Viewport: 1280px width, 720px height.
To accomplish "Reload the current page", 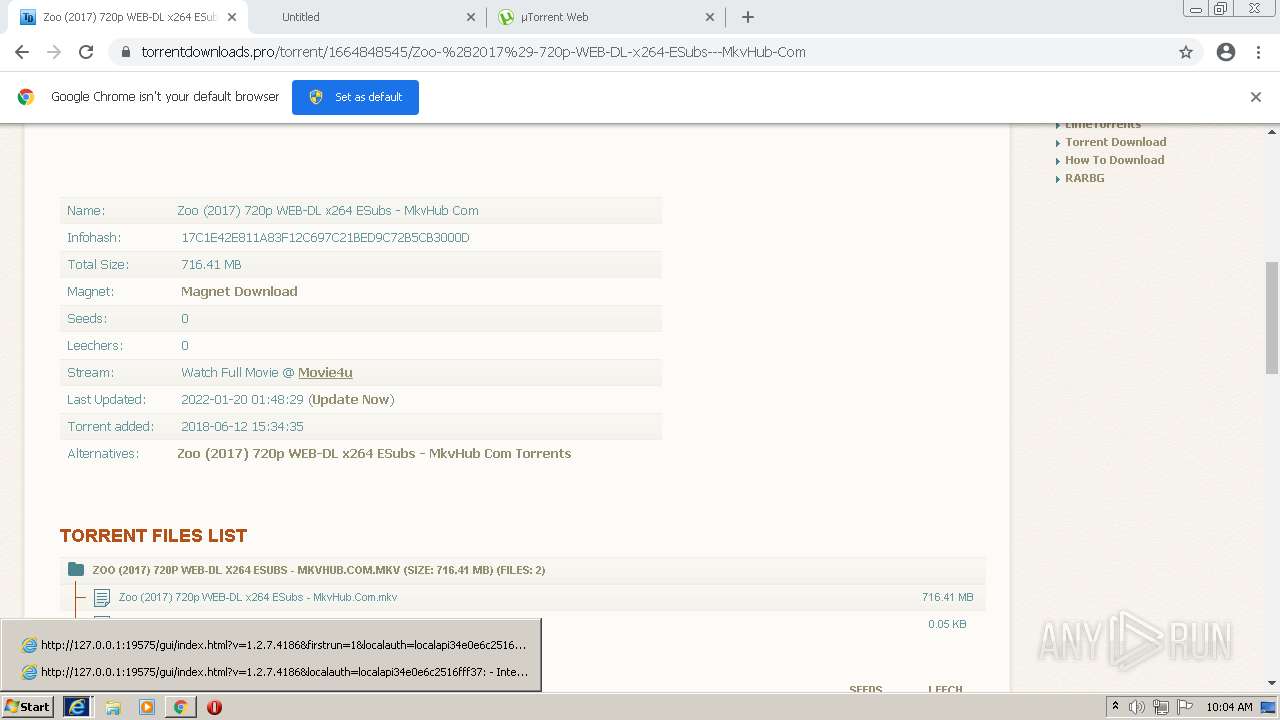I will pyautogui.click(x=86, y=52).
